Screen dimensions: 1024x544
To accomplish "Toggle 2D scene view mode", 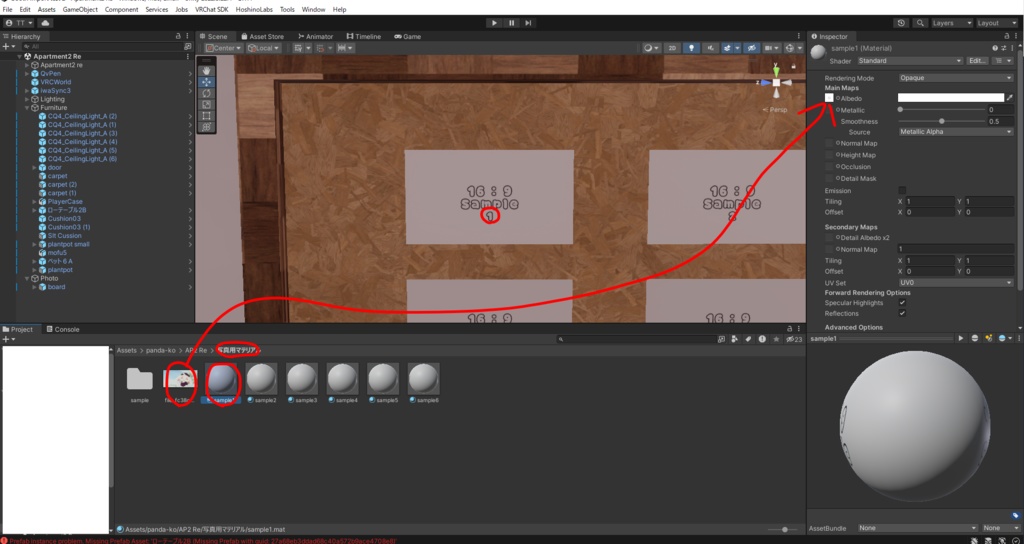I will [x=671, y=48].
